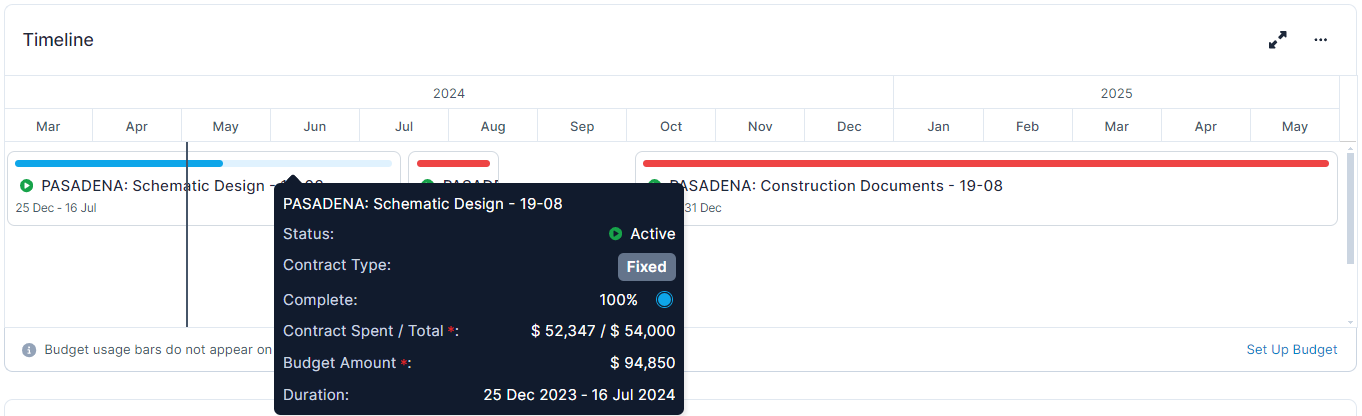Screen dimensions: 1362x416
Task: Select PASADENA: Construction Documents - 19-08 phase
Action: (835, 186)
